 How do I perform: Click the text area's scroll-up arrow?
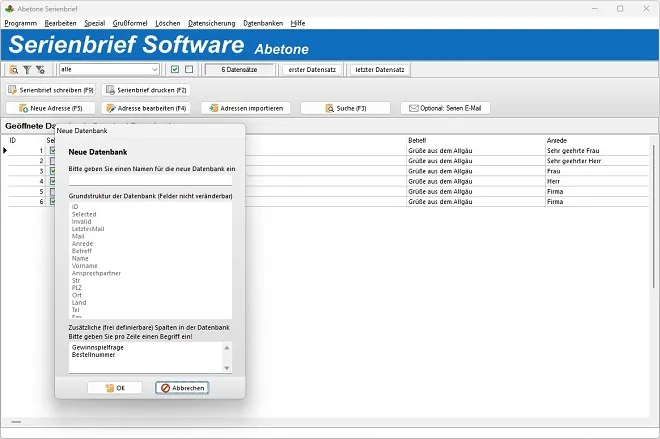(x=227, y=348)
